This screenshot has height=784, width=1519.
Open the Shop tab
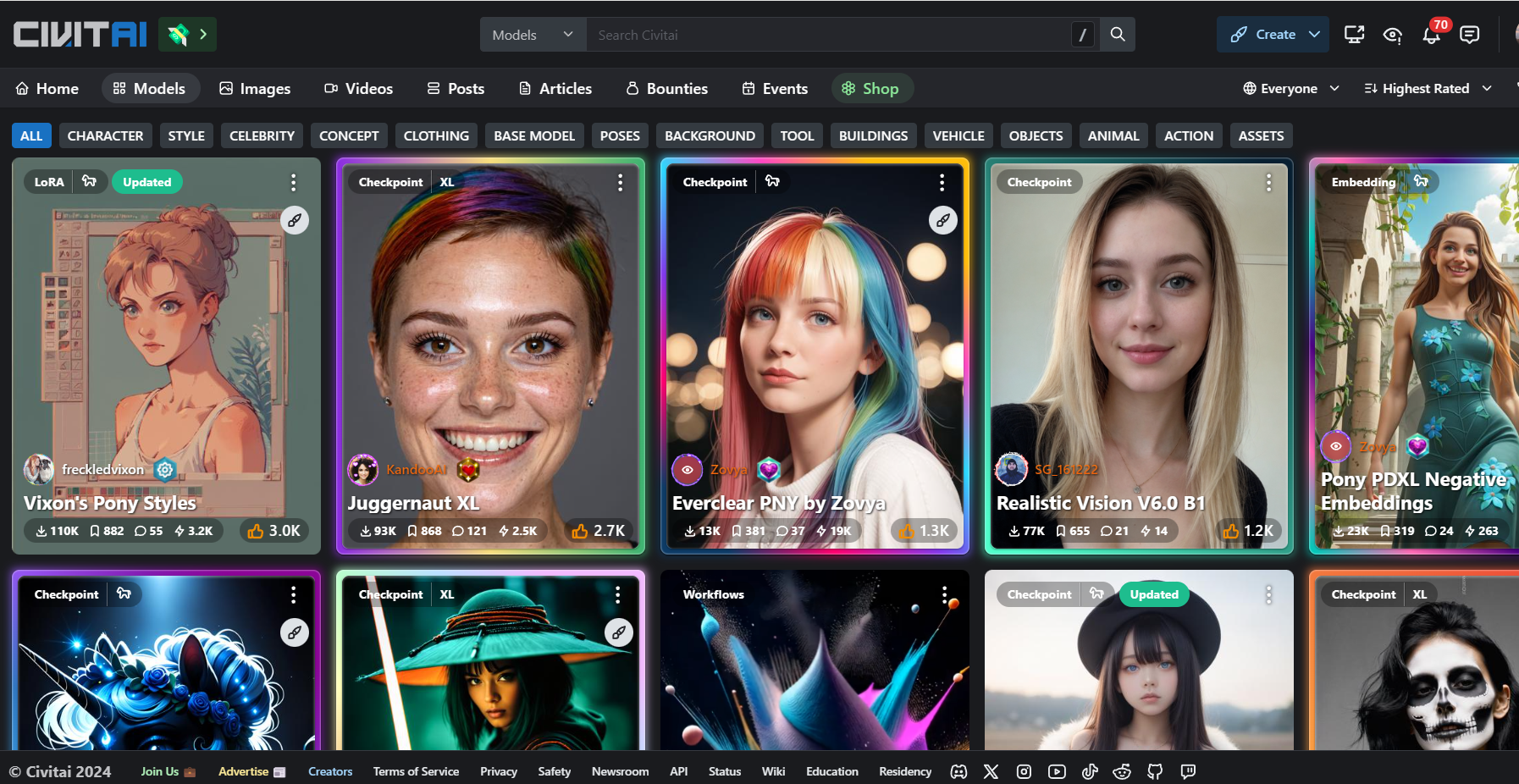tap(871, 88)
